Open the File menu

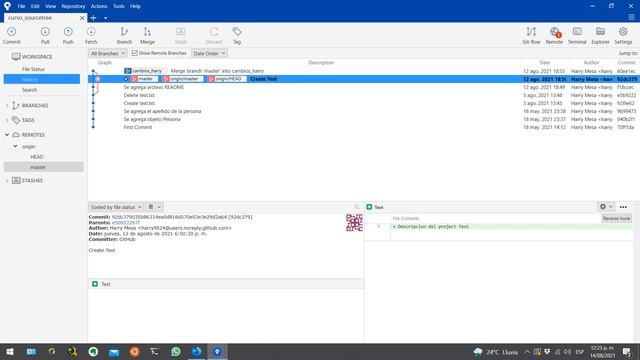click(21, 6)
